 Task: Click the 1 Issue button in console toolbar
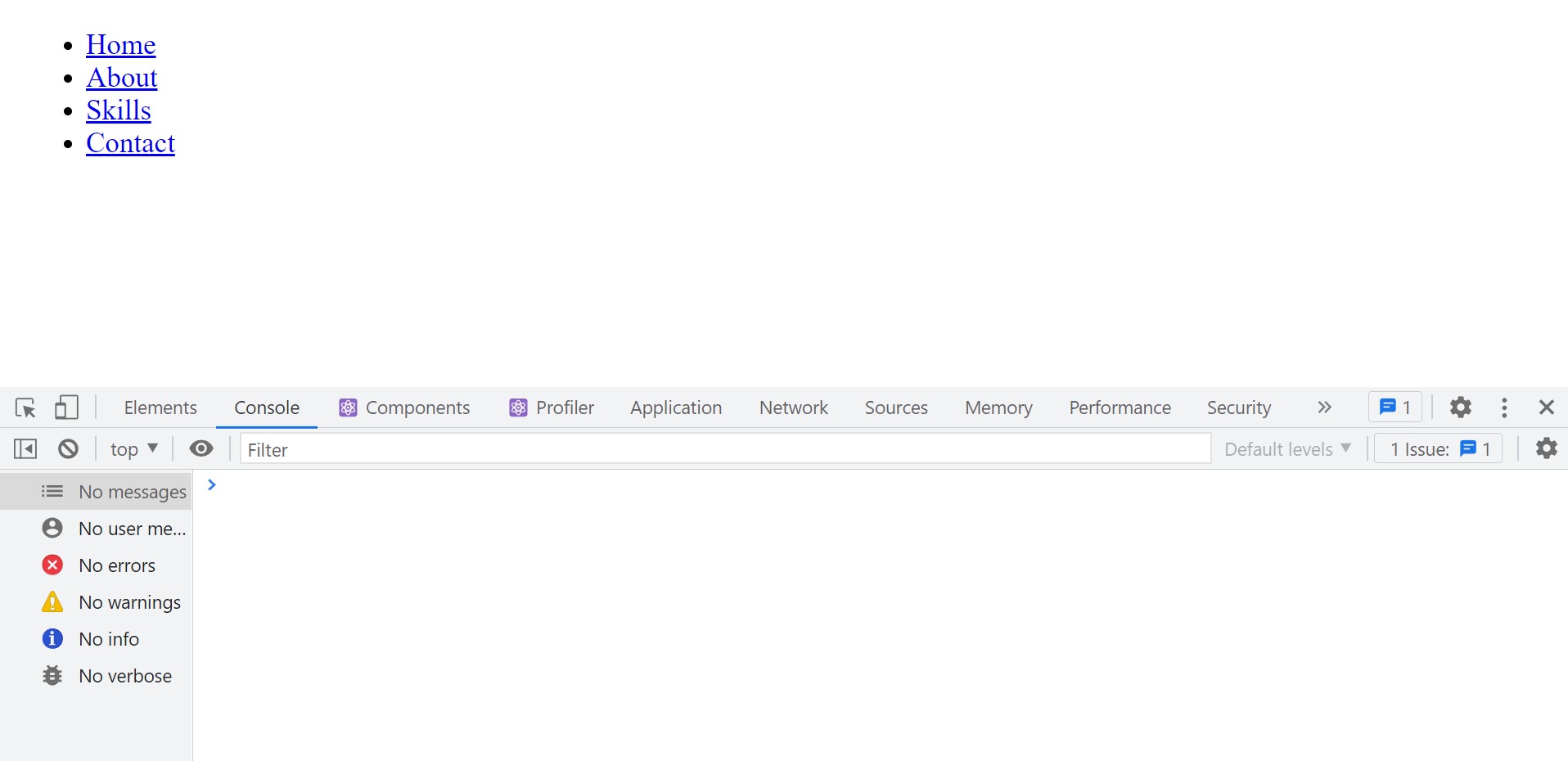click(x=1439, y=448)
